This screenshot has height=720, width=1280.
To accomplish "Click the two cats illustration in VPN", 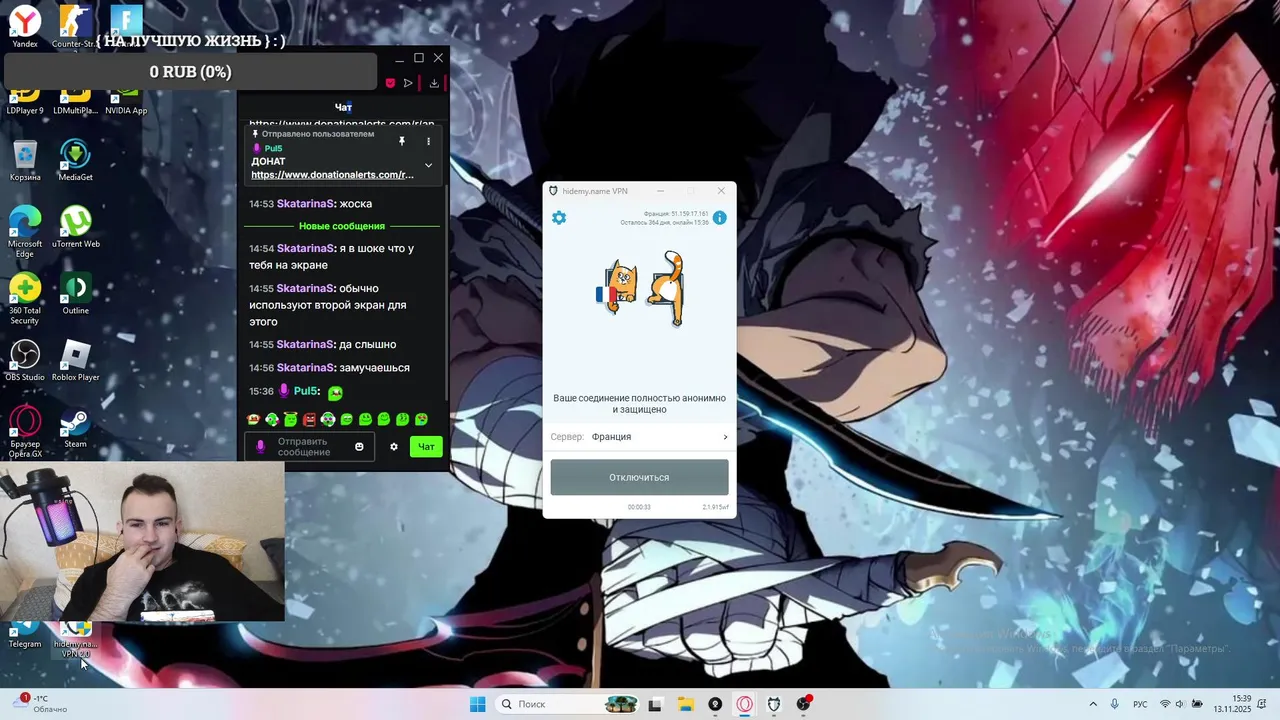I will coord(641,288).
